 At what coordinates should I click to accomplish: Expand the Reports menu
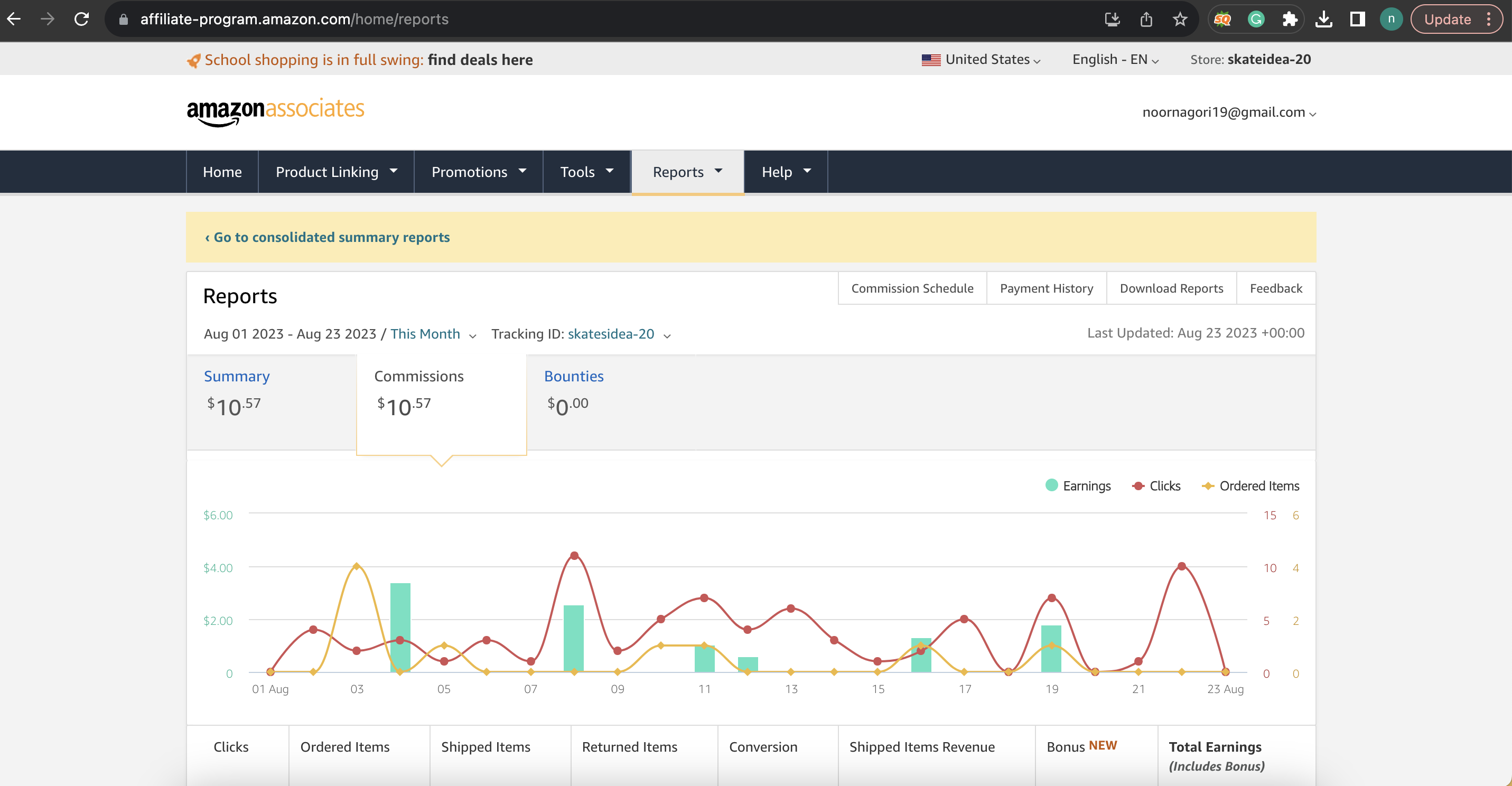click(687, 172)
